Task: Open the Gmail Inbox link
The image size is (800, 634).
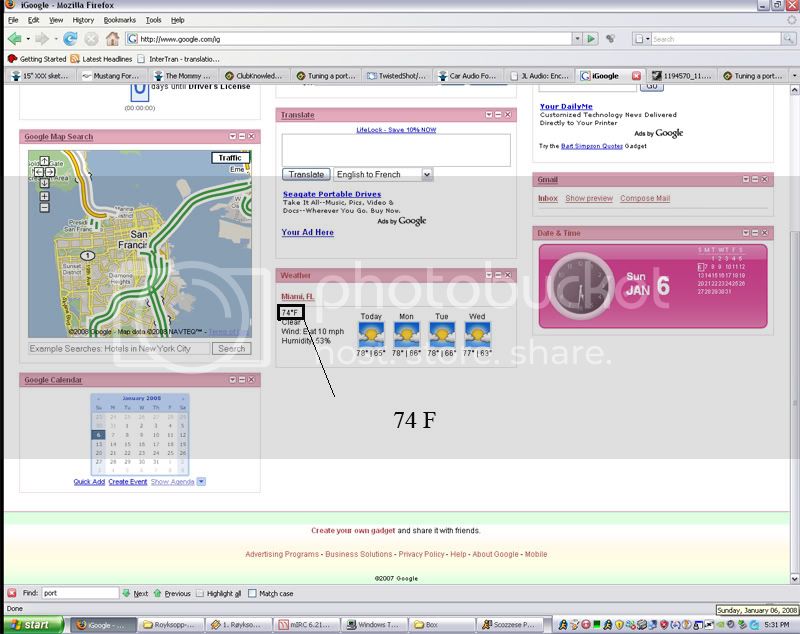Action: (547, 198)
